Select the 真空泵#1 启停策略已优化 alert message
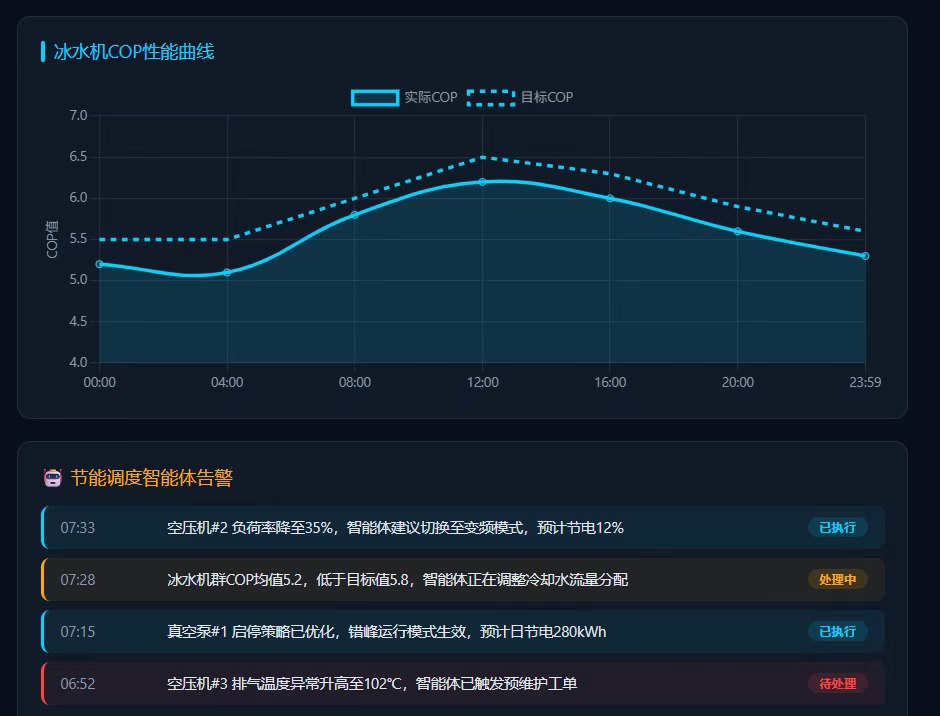Screen dimensions: 940x716 coord(387,631)
